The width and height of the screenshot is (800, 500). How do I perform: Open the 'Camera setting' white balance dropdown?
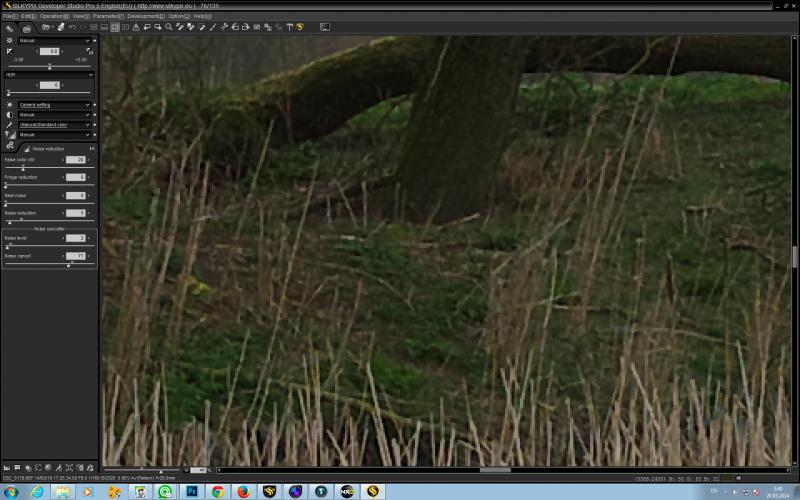54,105
